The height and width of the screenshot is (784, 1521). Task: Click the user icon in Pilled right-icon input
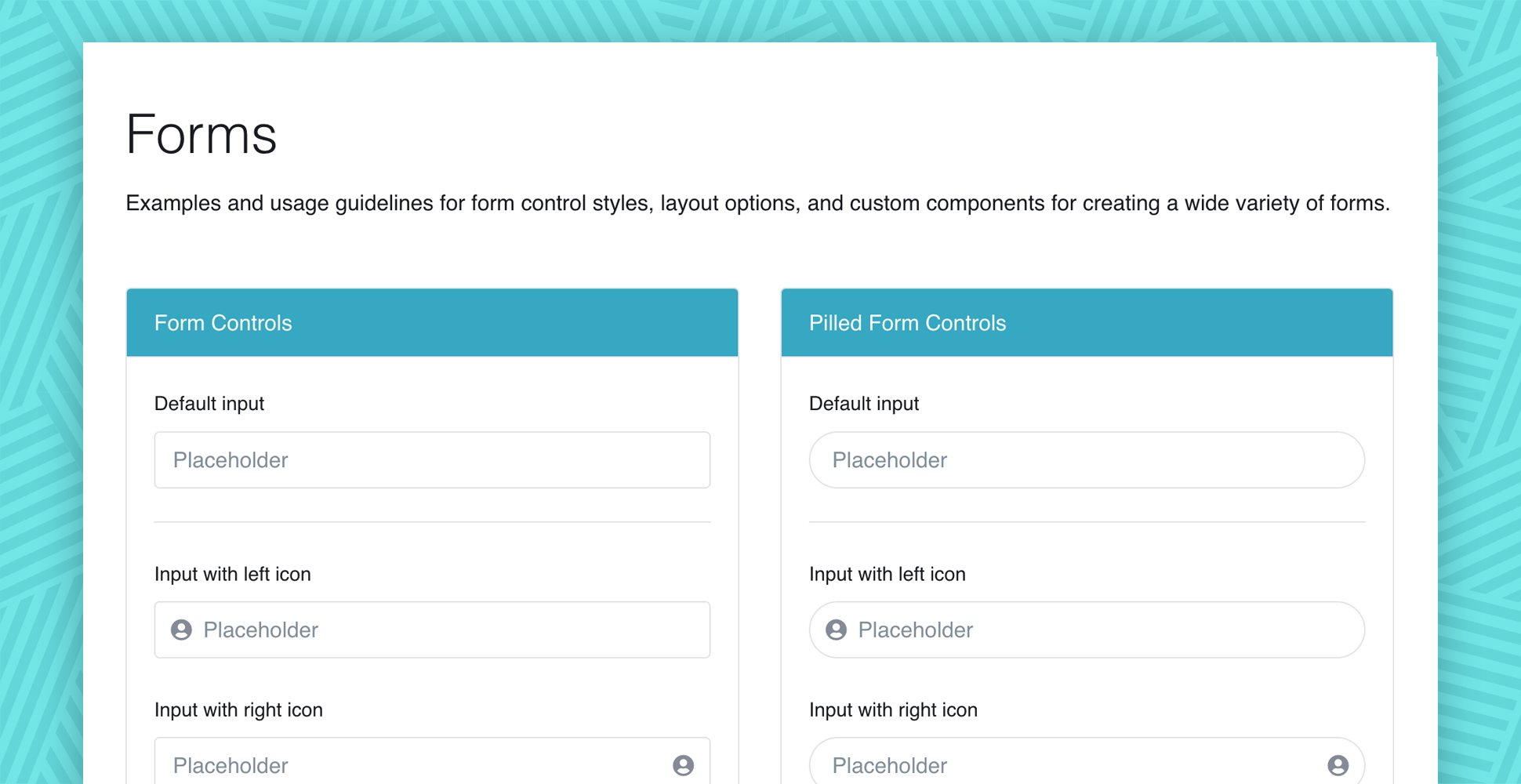[1338, 765]
